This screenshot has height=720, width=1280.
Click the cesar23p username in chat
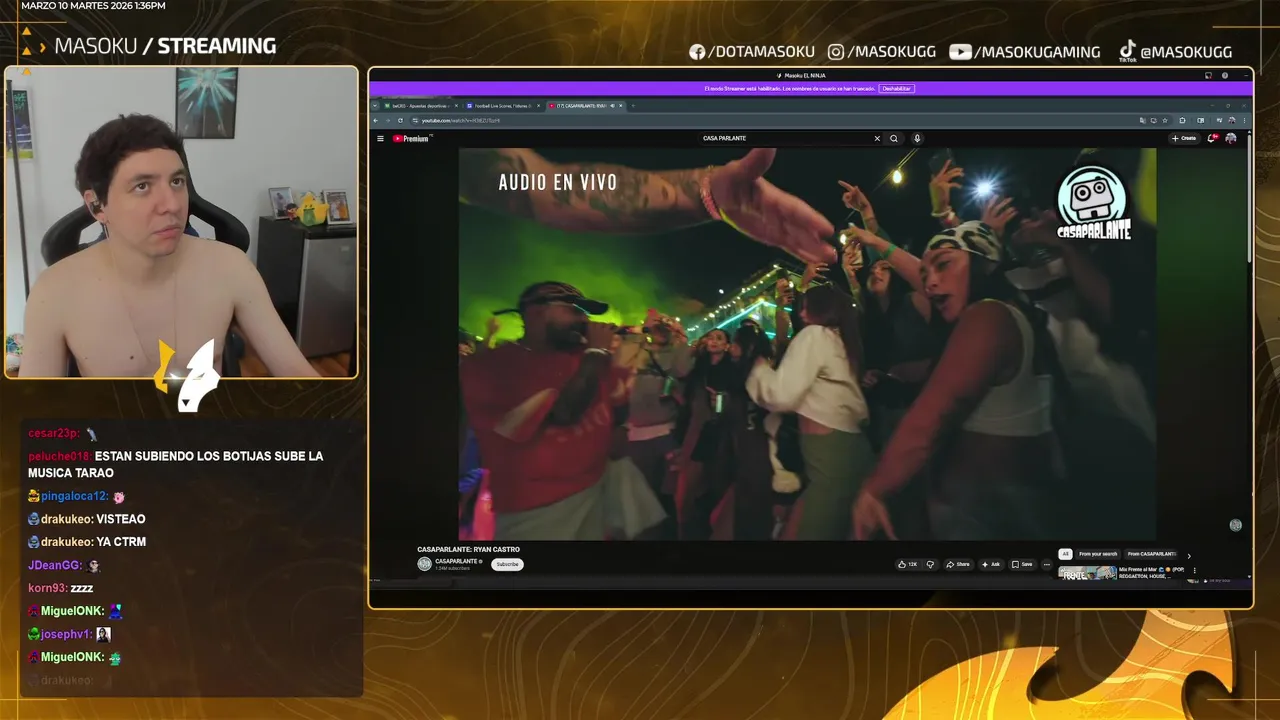(x=53, y=433)
